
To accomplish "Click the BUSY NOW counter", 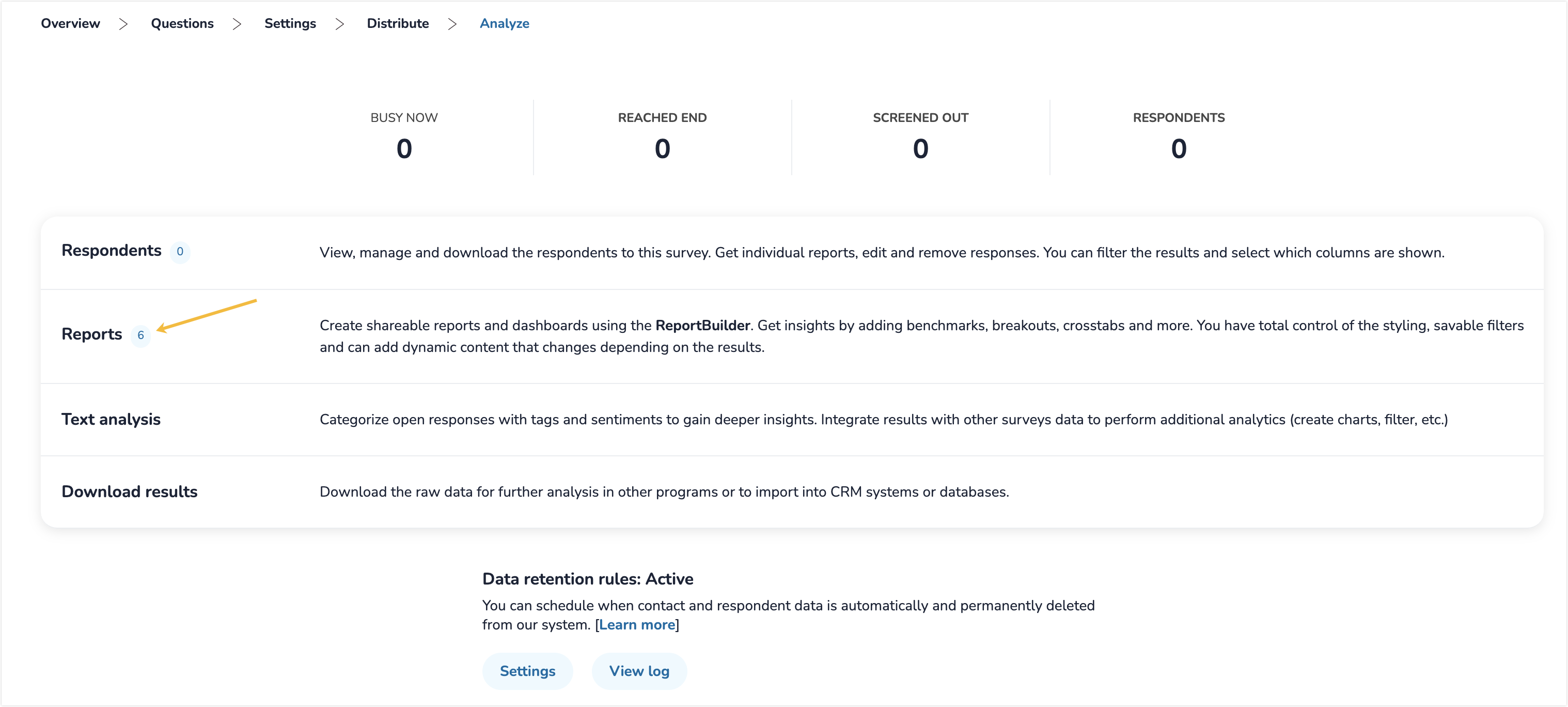I will [x=404, y=137].
